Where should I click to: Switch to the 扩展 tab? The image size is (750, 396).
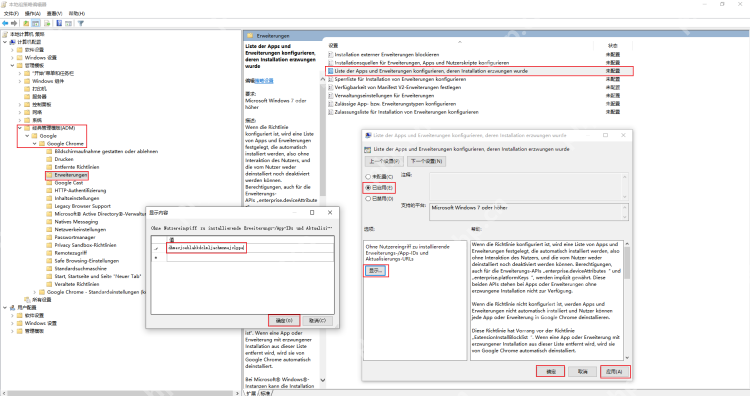point(251,393)
